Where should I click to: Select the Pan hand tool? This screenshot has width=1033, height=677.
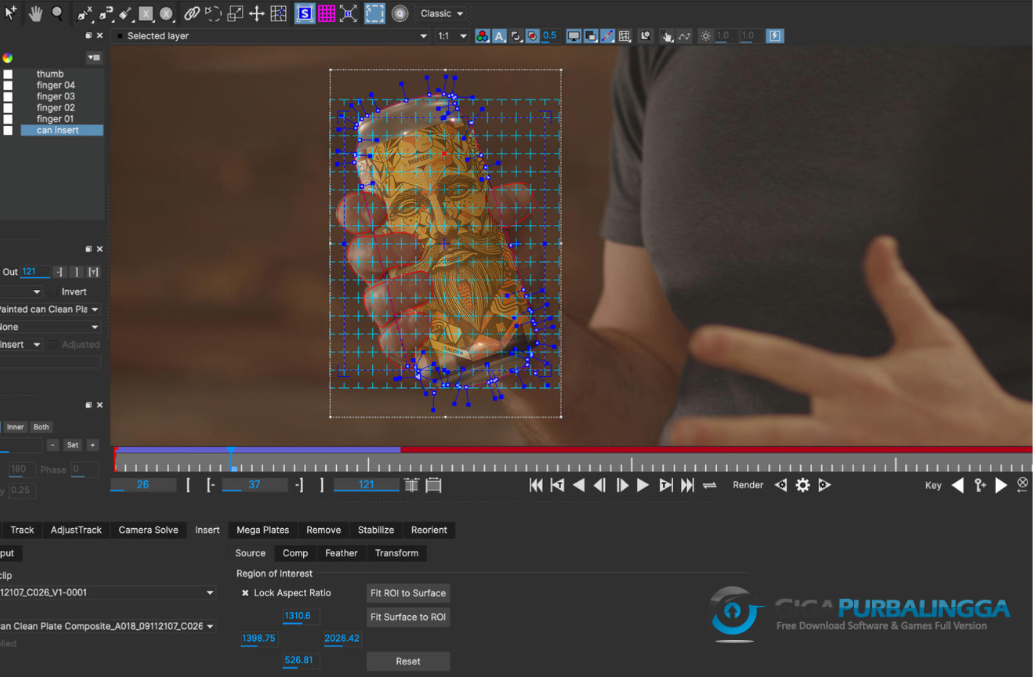[x=36, y=13]
